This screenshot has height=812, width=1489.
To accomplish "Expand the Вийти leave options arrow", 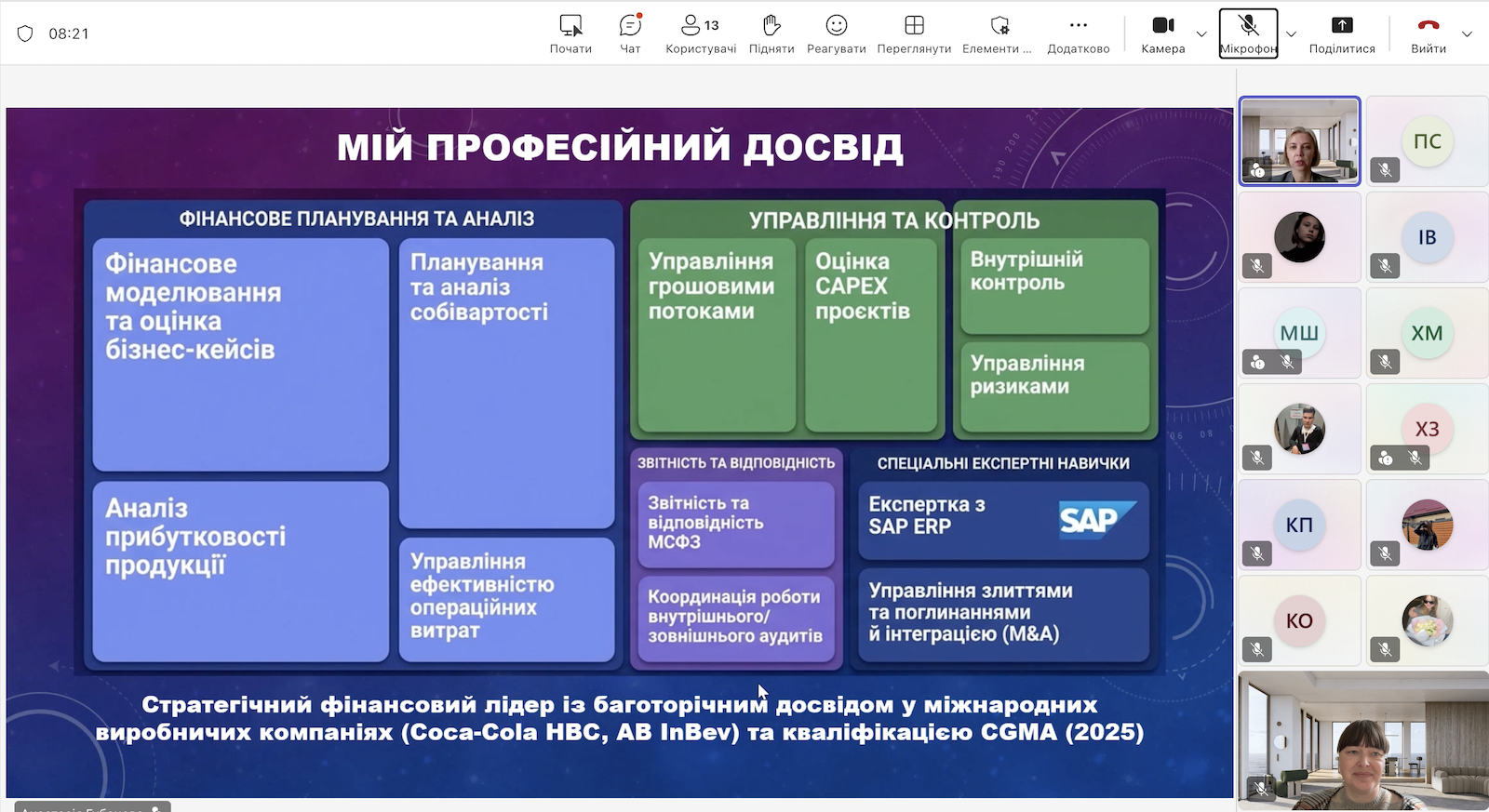I will (x=1468, y=34).
